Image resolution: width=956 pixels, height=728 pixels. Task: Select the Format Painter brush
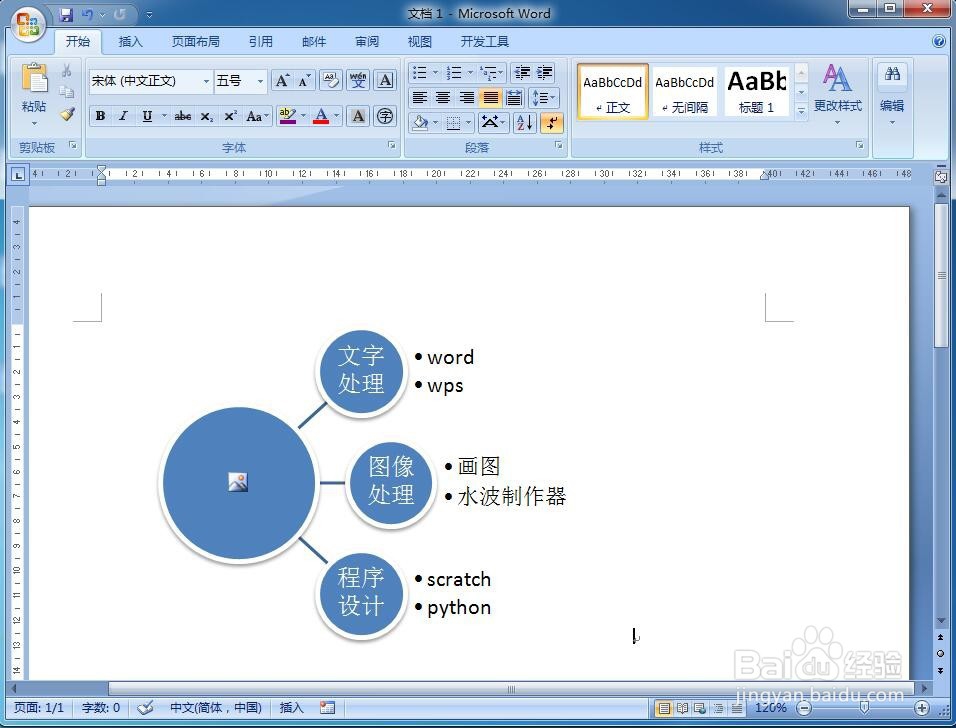[66, 113]
